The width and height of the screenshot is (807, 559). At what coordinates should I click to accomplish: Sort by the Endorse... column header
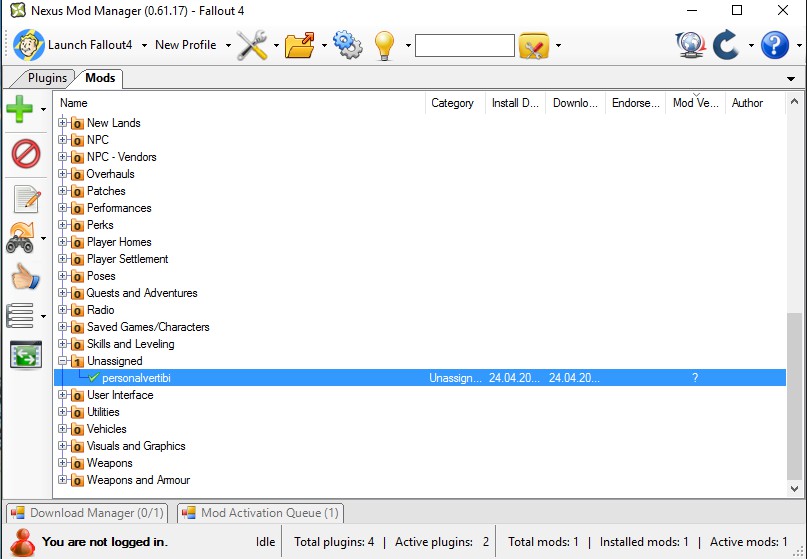[x=636, y=103]
